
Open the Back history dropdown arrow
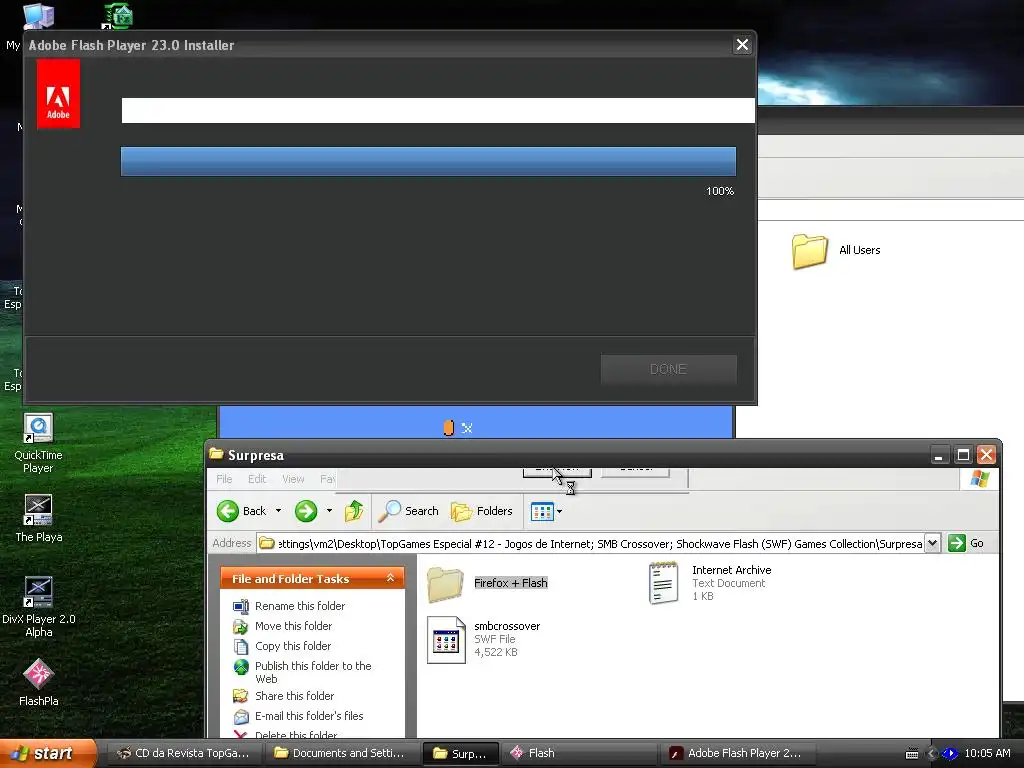[278, 511]
